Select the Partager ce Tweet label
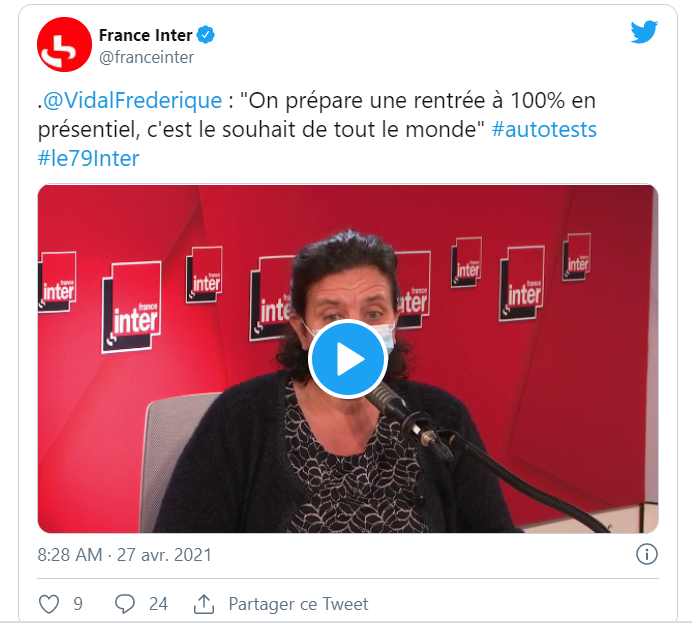Screen dimensions: 692x623 point(298,604)
